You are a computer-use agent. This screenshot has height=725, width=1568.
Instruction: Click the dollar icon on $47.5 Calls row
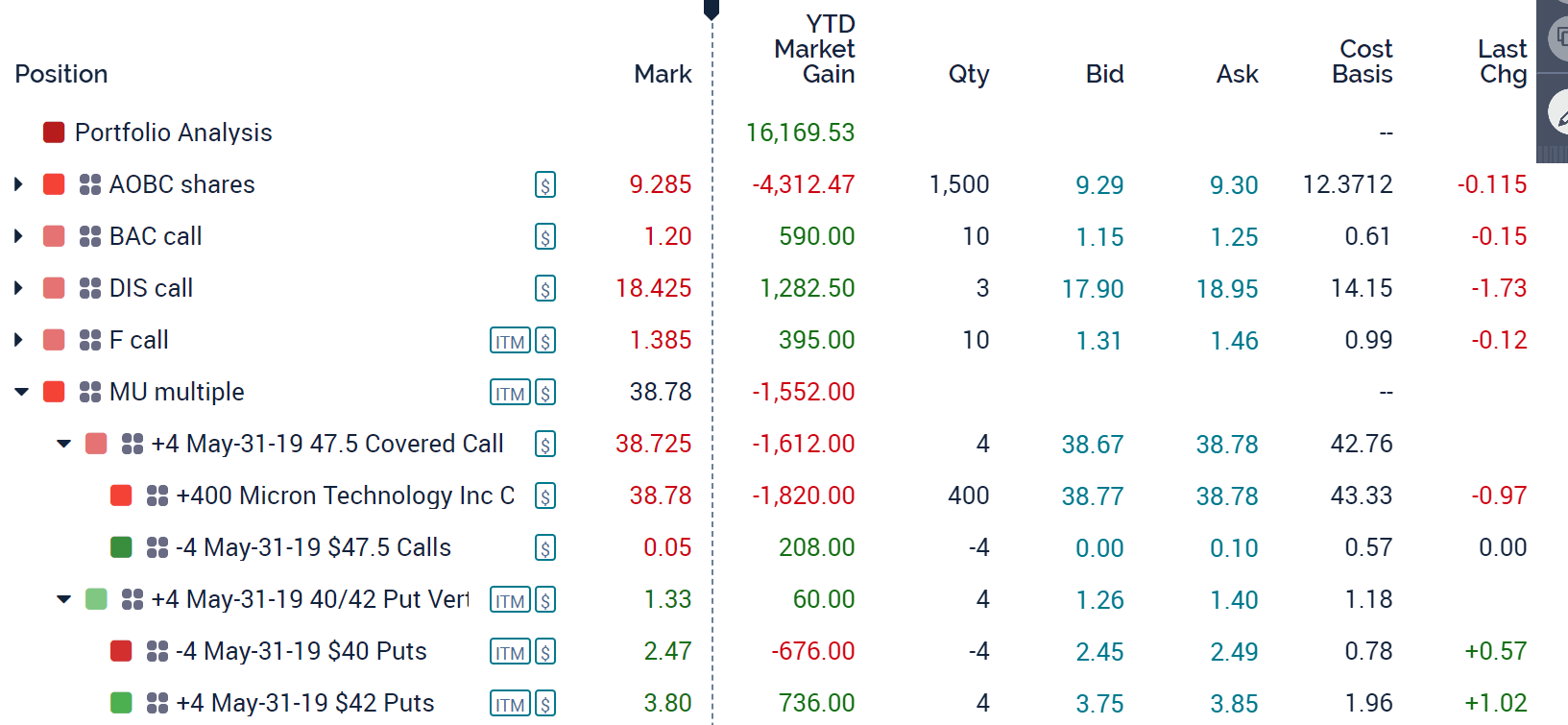(x=545, y=548)
